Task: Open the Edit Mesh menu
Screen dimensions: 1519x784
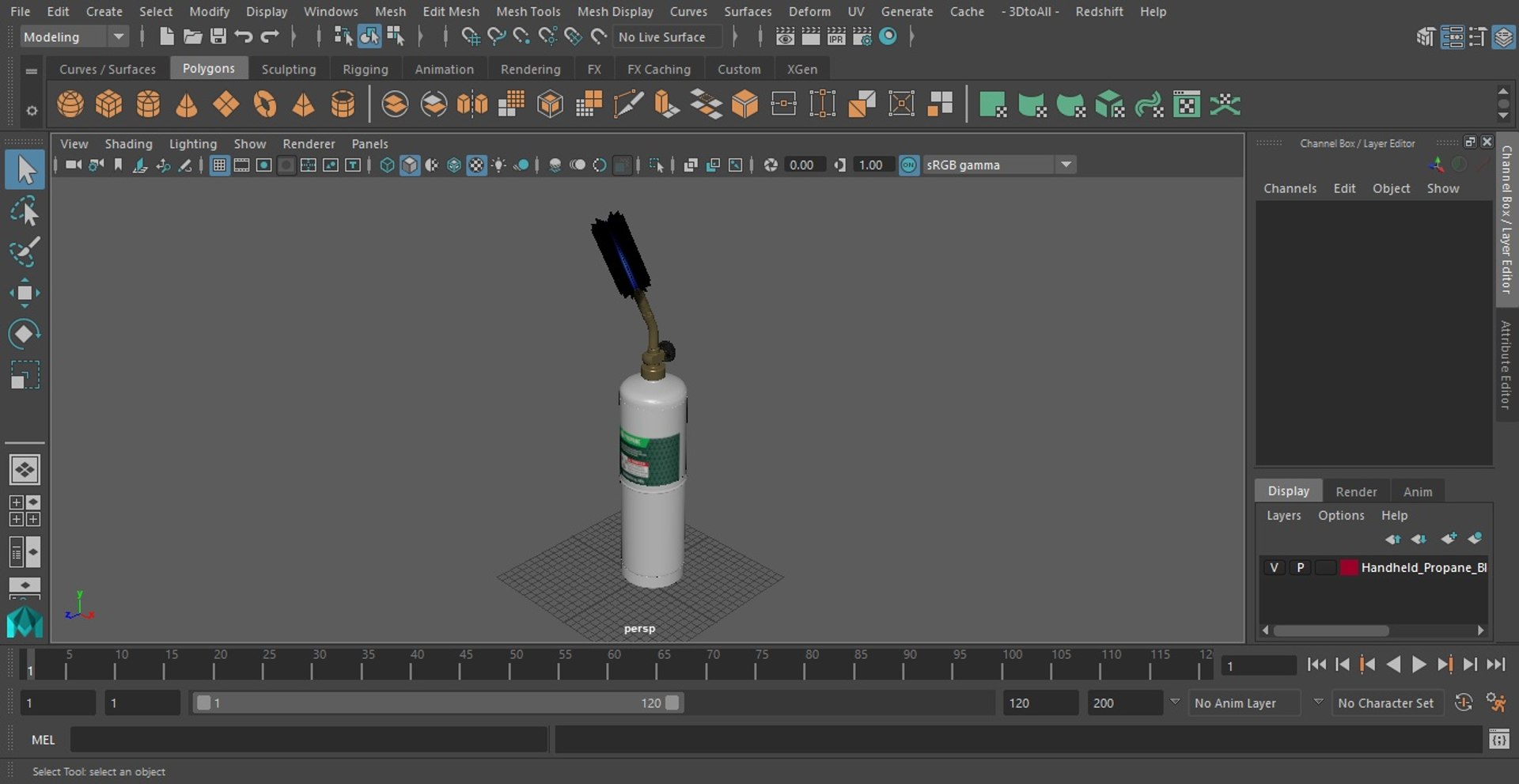Action: [x=451, y=11]
